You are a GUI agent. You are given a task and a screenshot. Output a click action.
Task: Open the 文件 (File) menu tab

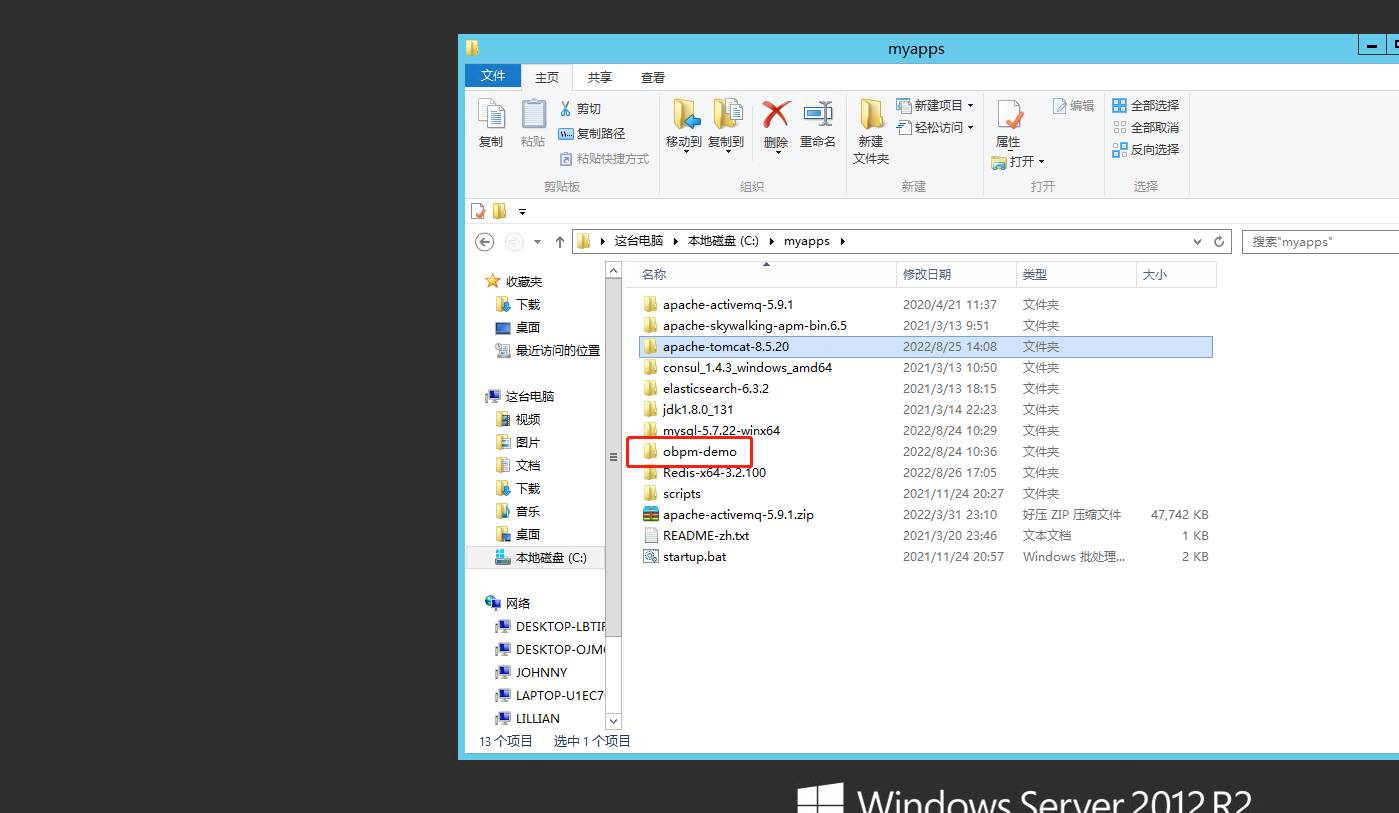(x=493, y=76)
